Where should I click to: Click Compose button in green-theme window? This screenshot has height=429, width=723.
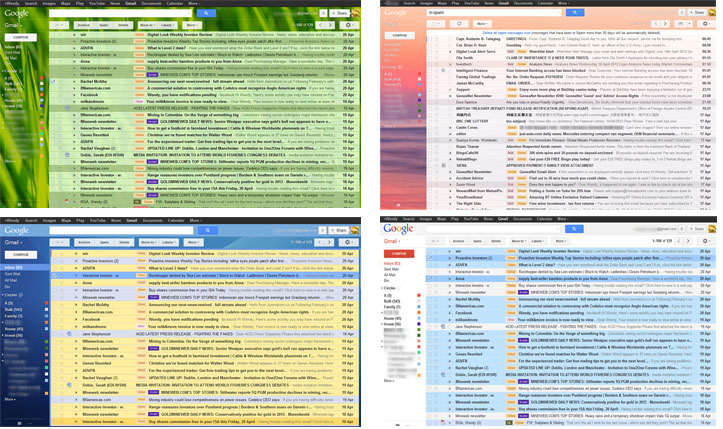(21, 37)
